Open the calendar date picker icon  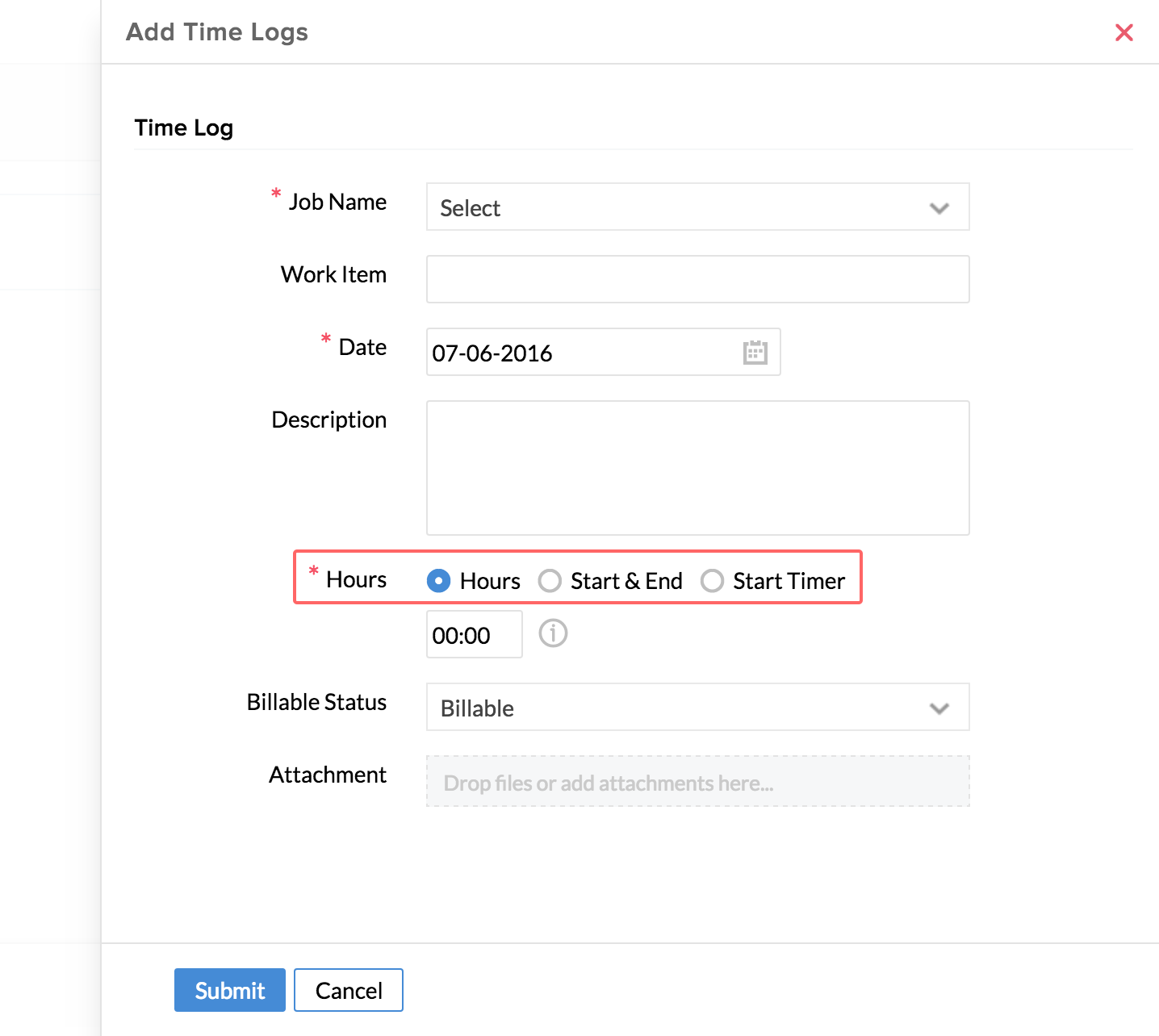[x=755, y=353]
